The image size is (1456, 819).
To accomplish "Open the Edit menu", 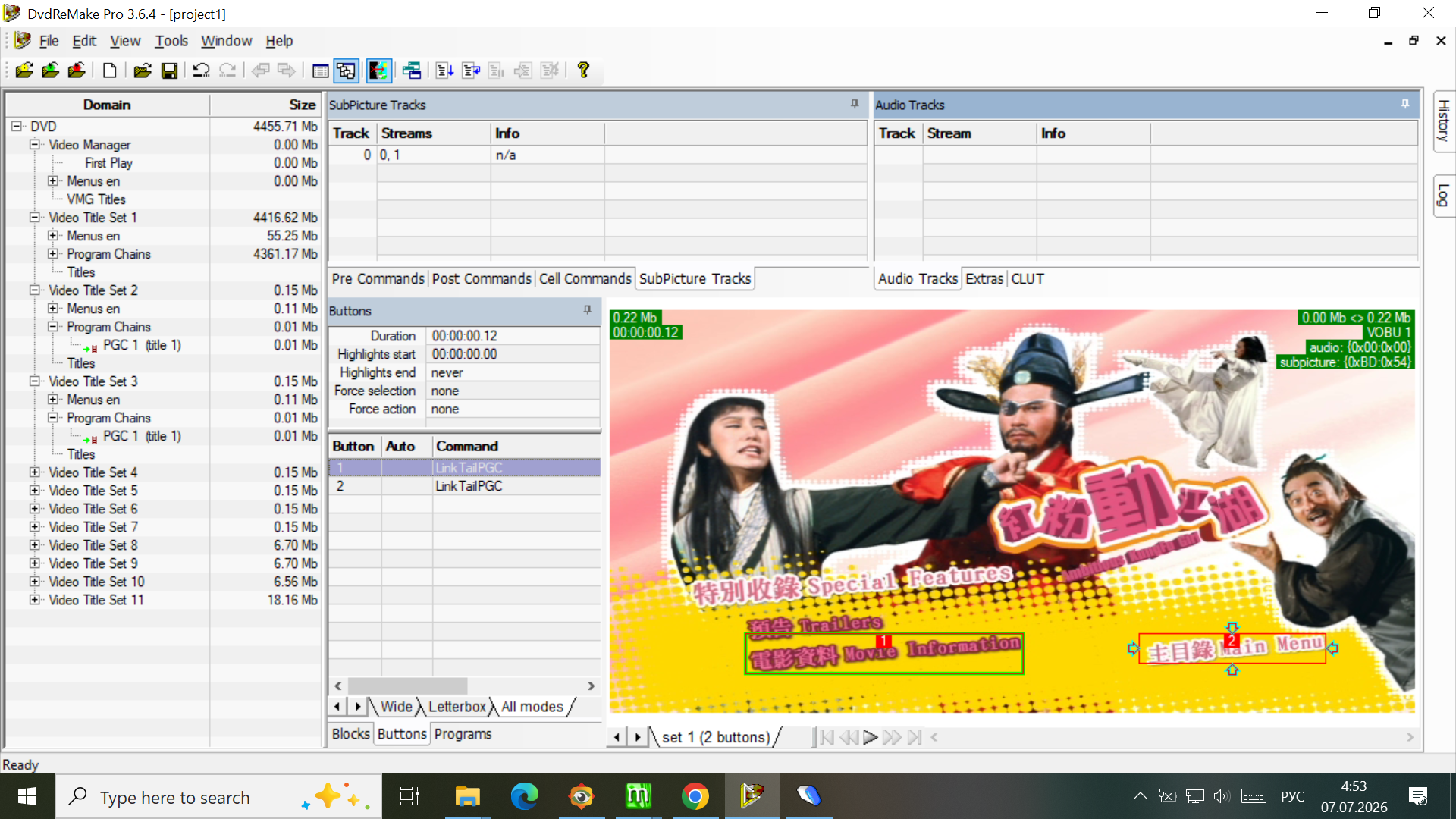I will [84, 41].
